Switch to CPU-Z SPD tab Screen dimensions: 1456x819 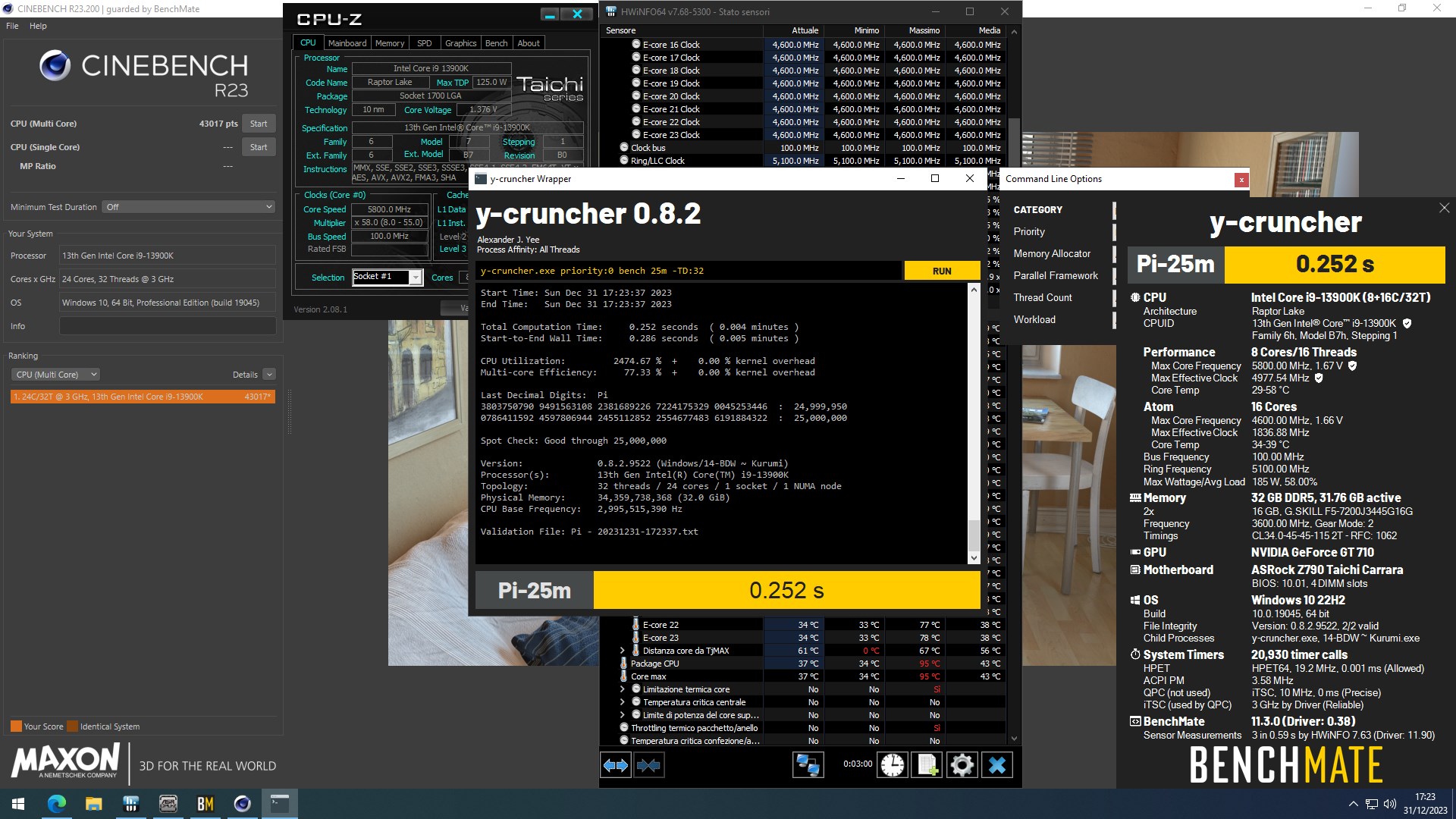coord(425,43)
